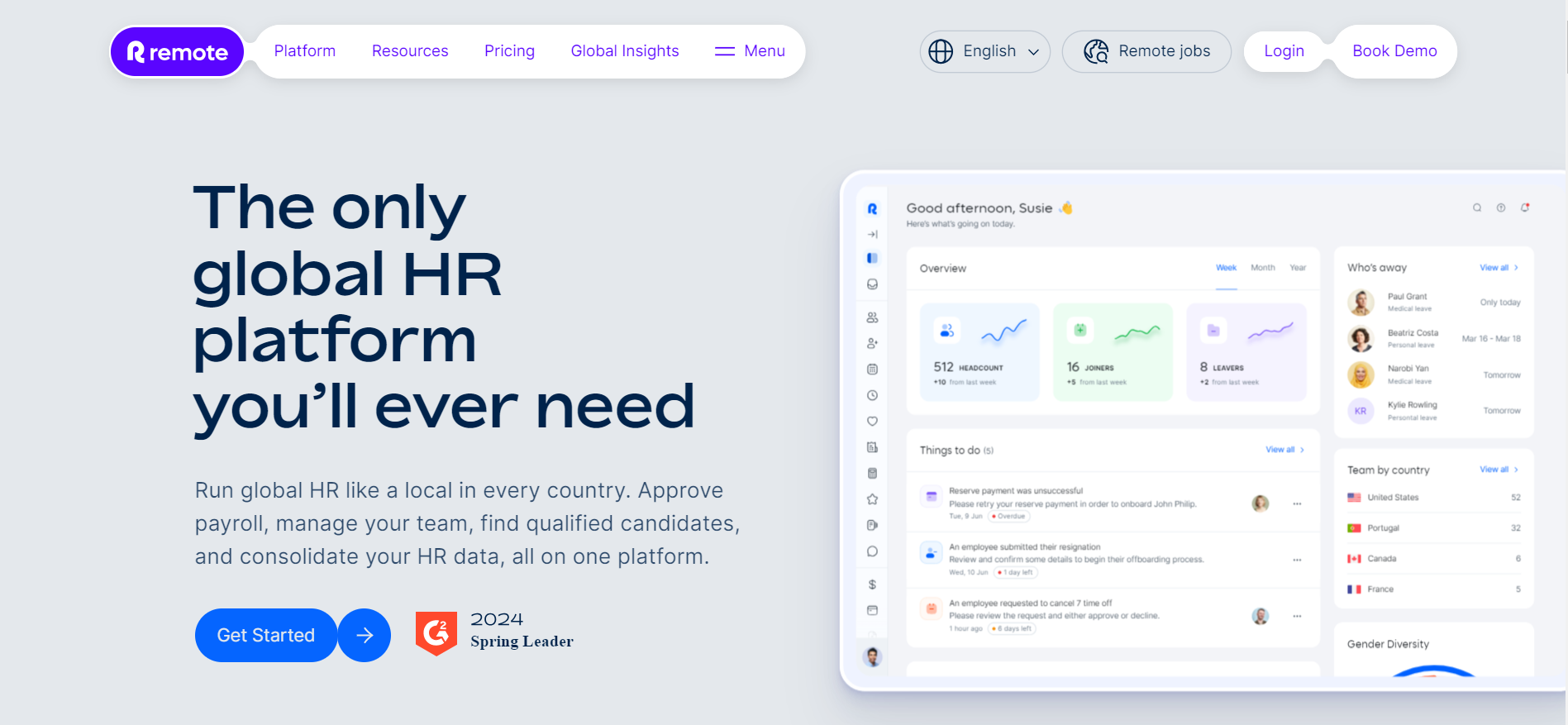
Task: Go to Pricing page
Action: tap(509, 51)
